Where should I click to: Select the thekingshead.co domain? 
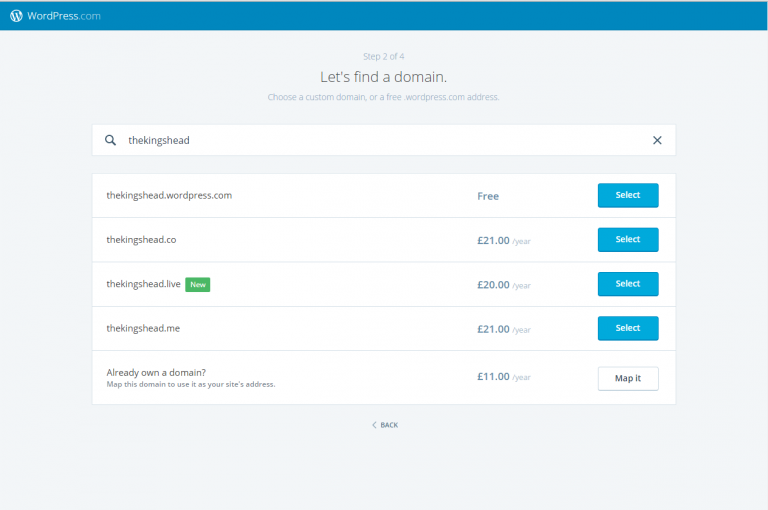click(628, 240)
